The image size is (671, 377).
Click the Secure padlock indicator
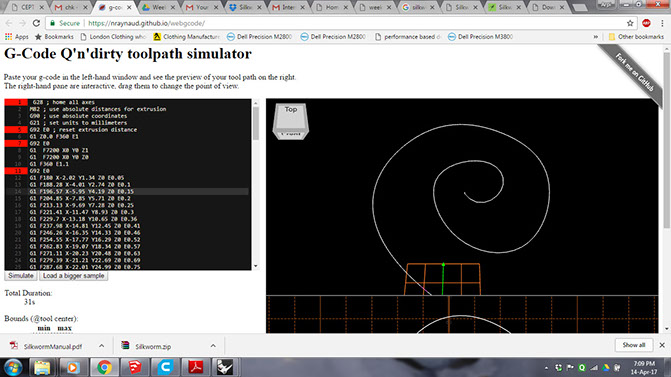pyautogui.click(x=65, y=23)
